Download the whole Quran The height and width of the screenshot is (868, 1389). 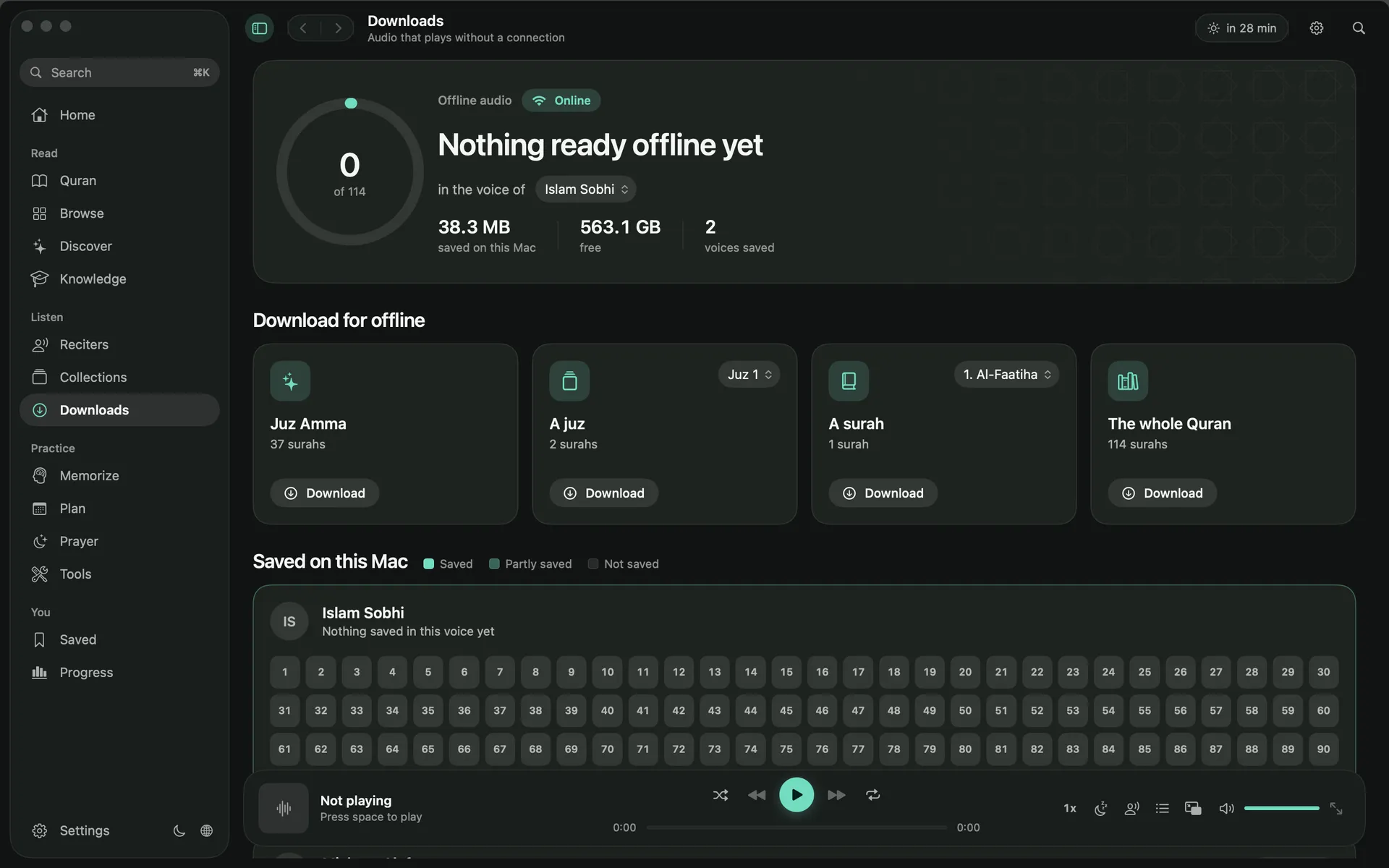pos(1163,493)
